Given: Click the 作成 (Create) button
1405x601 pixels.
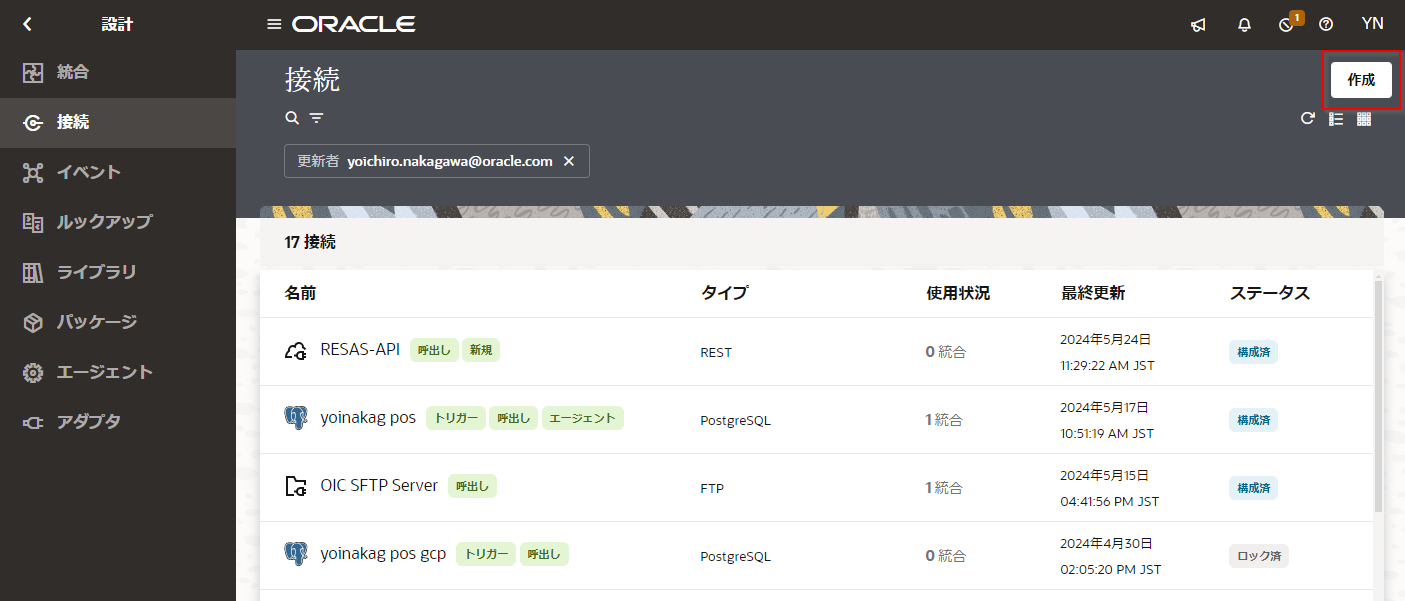Looking at the screenshot, I should (x=1360, y=80).
